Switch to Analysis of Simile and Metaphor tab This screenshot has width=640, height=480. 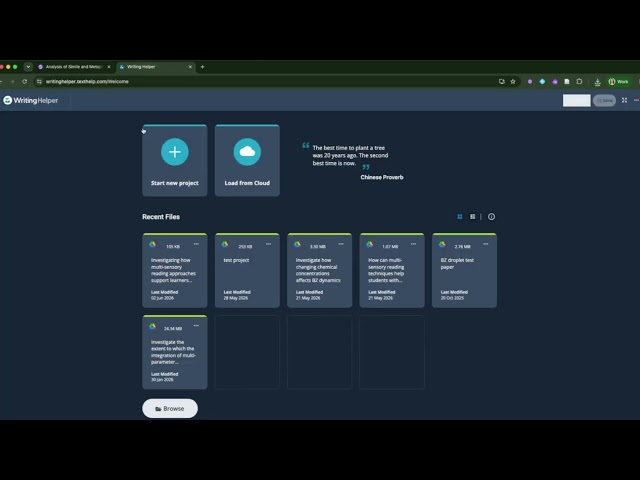(73, 67)
